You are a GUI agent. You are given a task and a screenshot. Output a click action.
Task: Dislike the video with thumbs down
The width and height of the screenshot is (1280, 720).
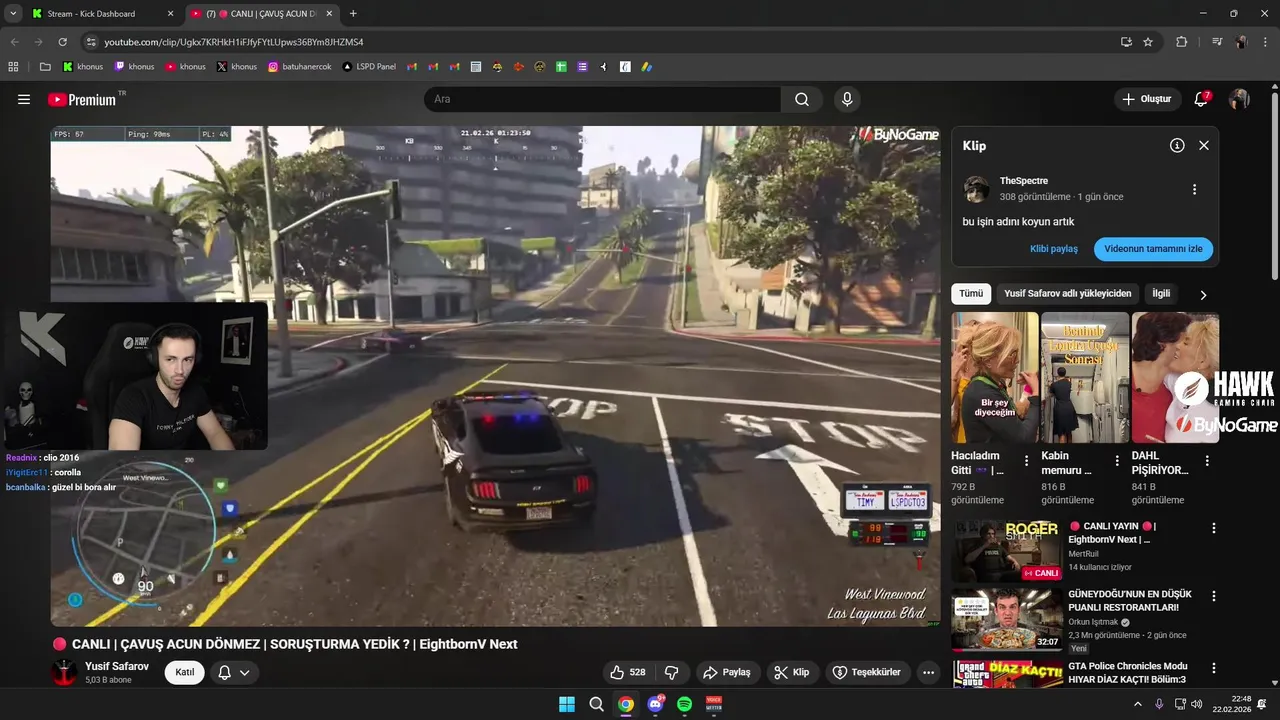672,672
